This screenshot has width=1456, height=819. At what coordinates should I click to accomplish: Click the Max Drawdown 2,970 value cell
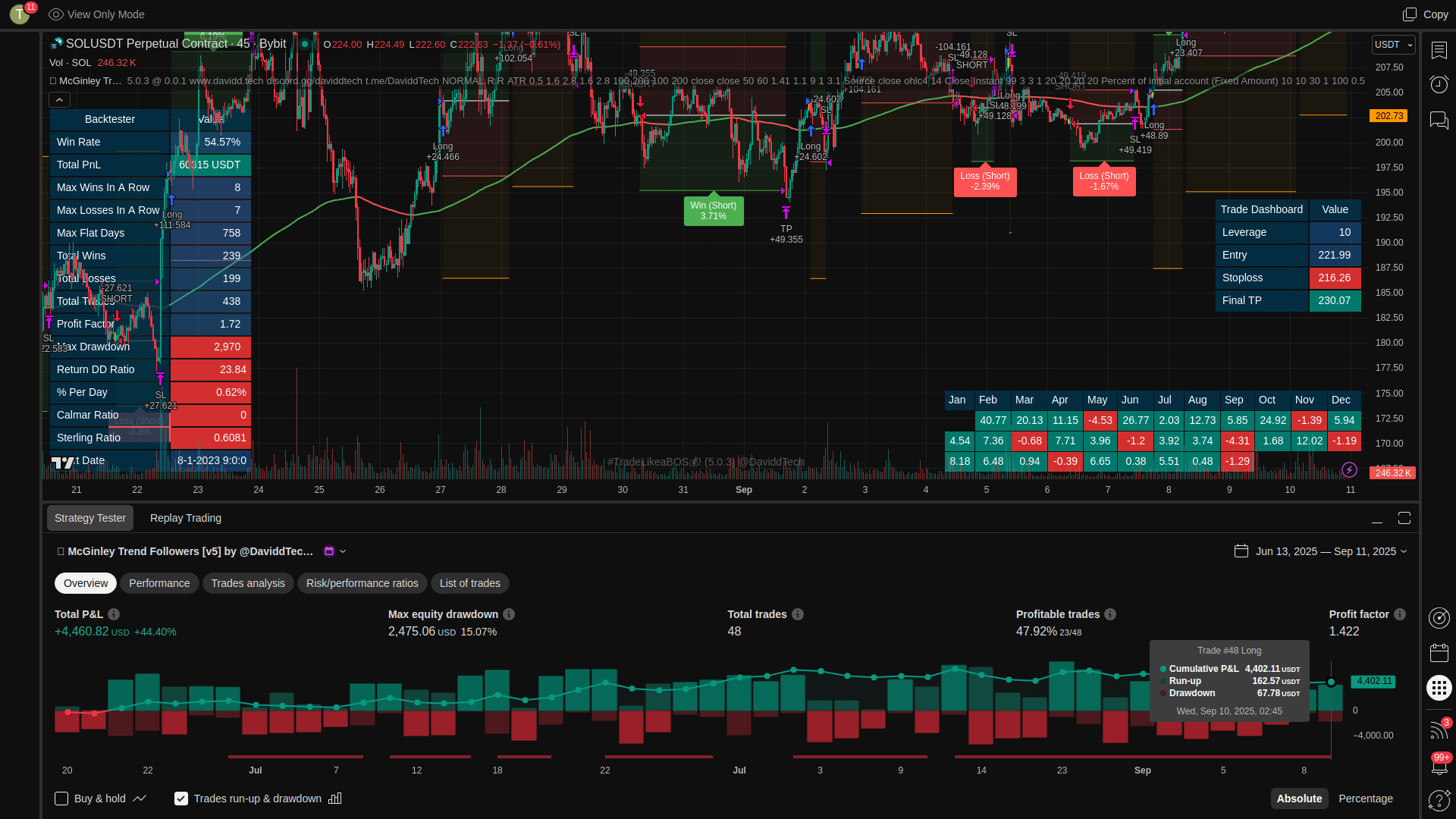pyautogui.click(x=211, y=347)
